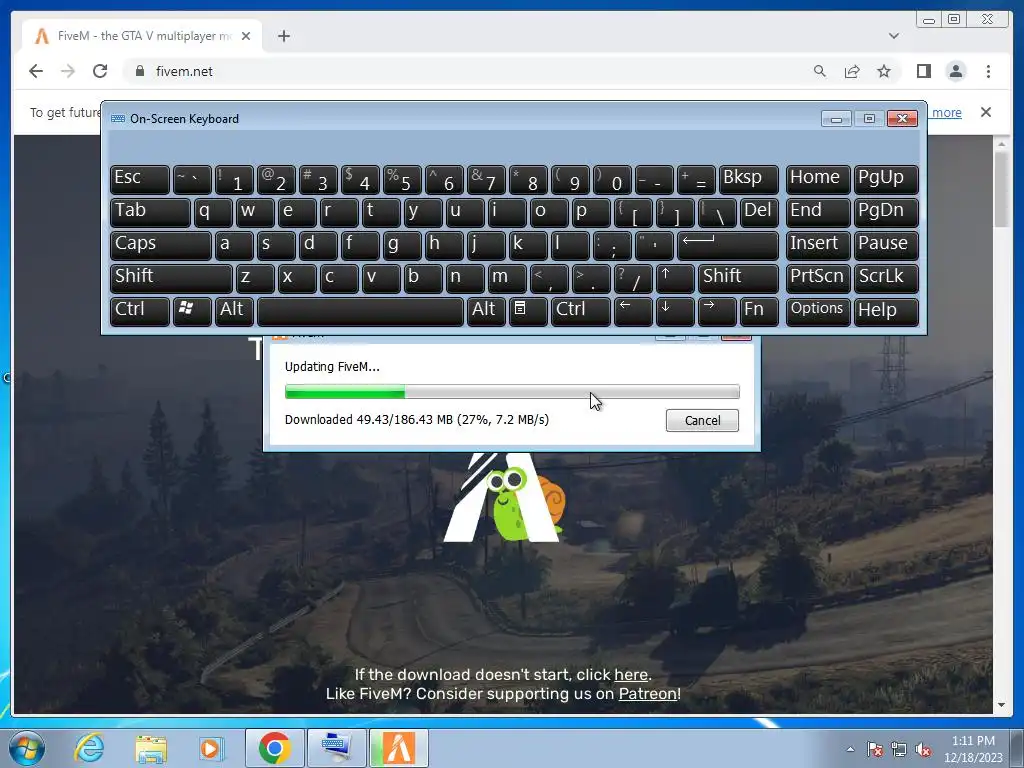Open Chrome side panel
Viewport: 1024px width, 768px height.
click(923, 71)
